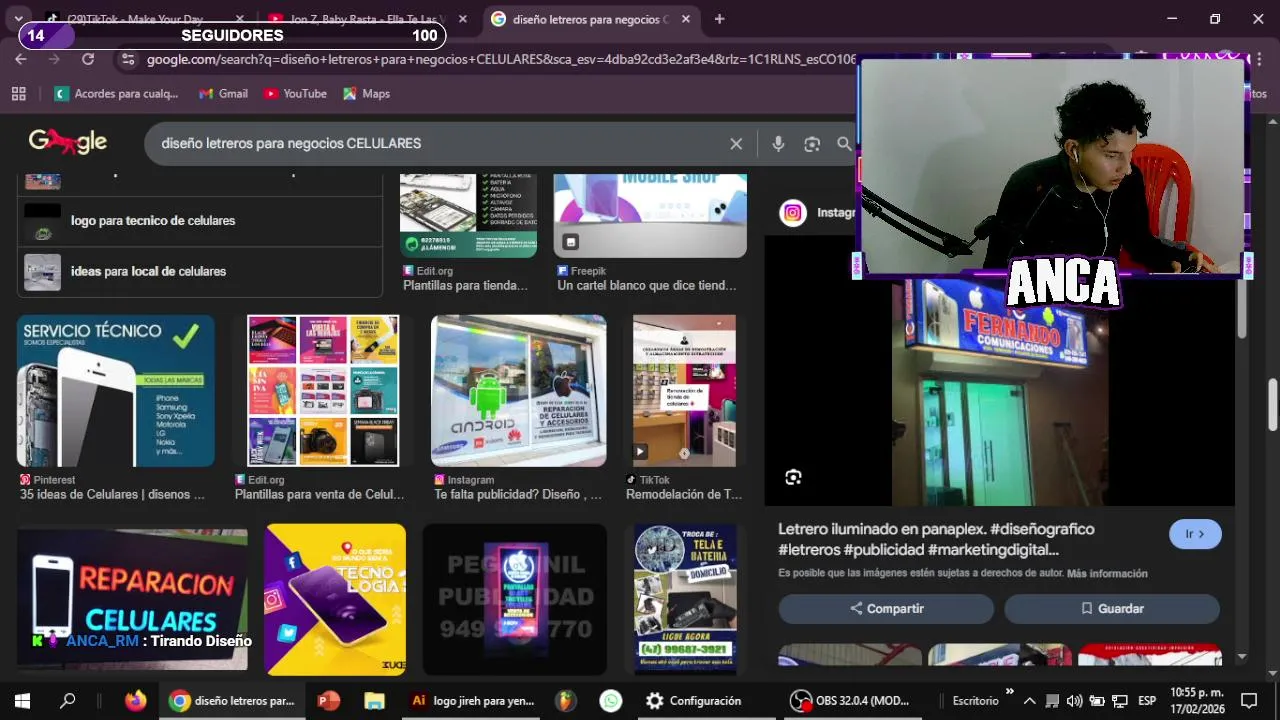Click the title 35 ideas de Celulares

tap(112, 494)
